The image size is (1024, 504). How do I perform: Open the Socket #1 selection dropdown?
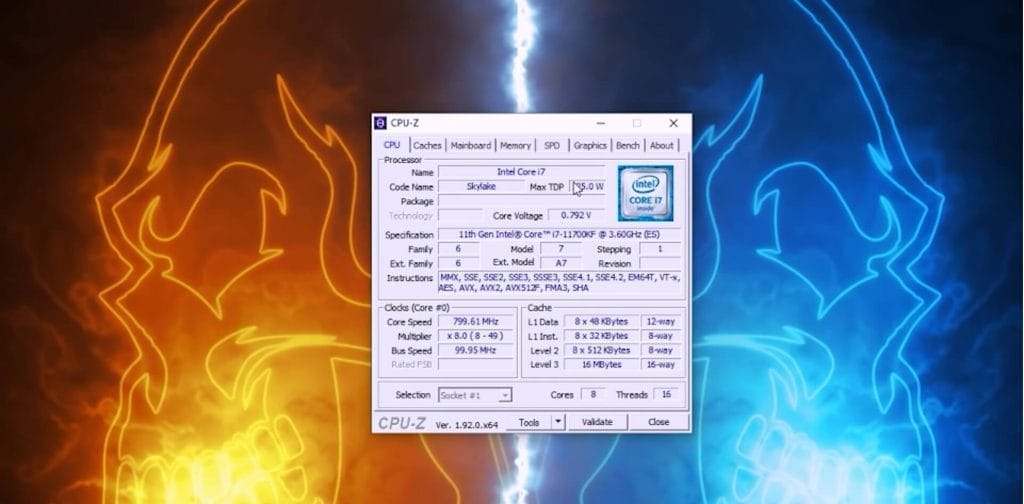475,395
